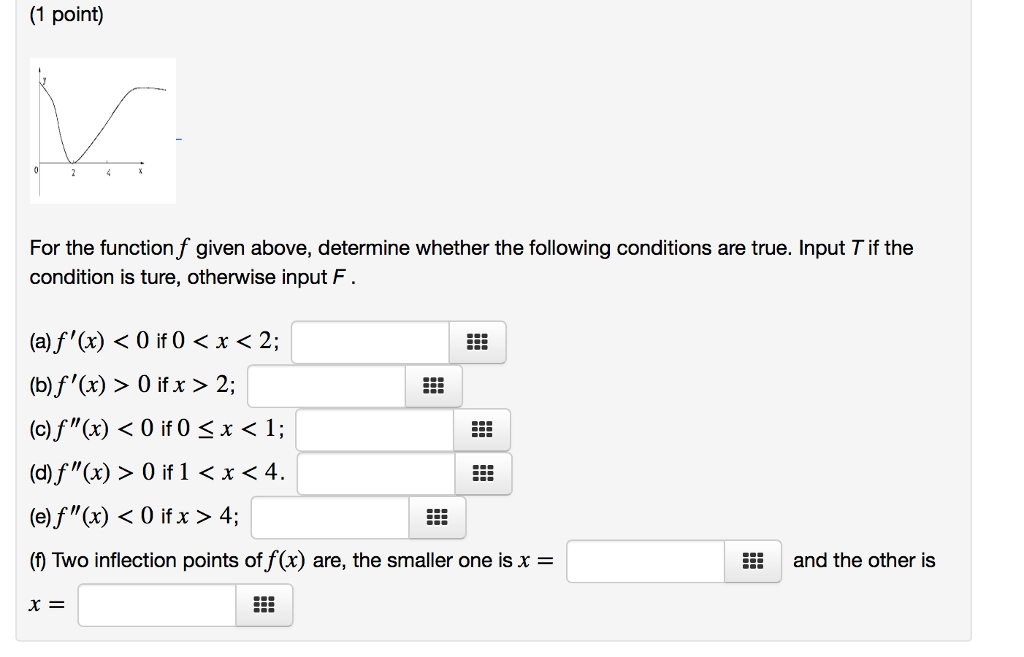The height and width of the screenshot is (657, 1024).
Task: Click the graph thumbnail of function f
Action: coord(102,130)
